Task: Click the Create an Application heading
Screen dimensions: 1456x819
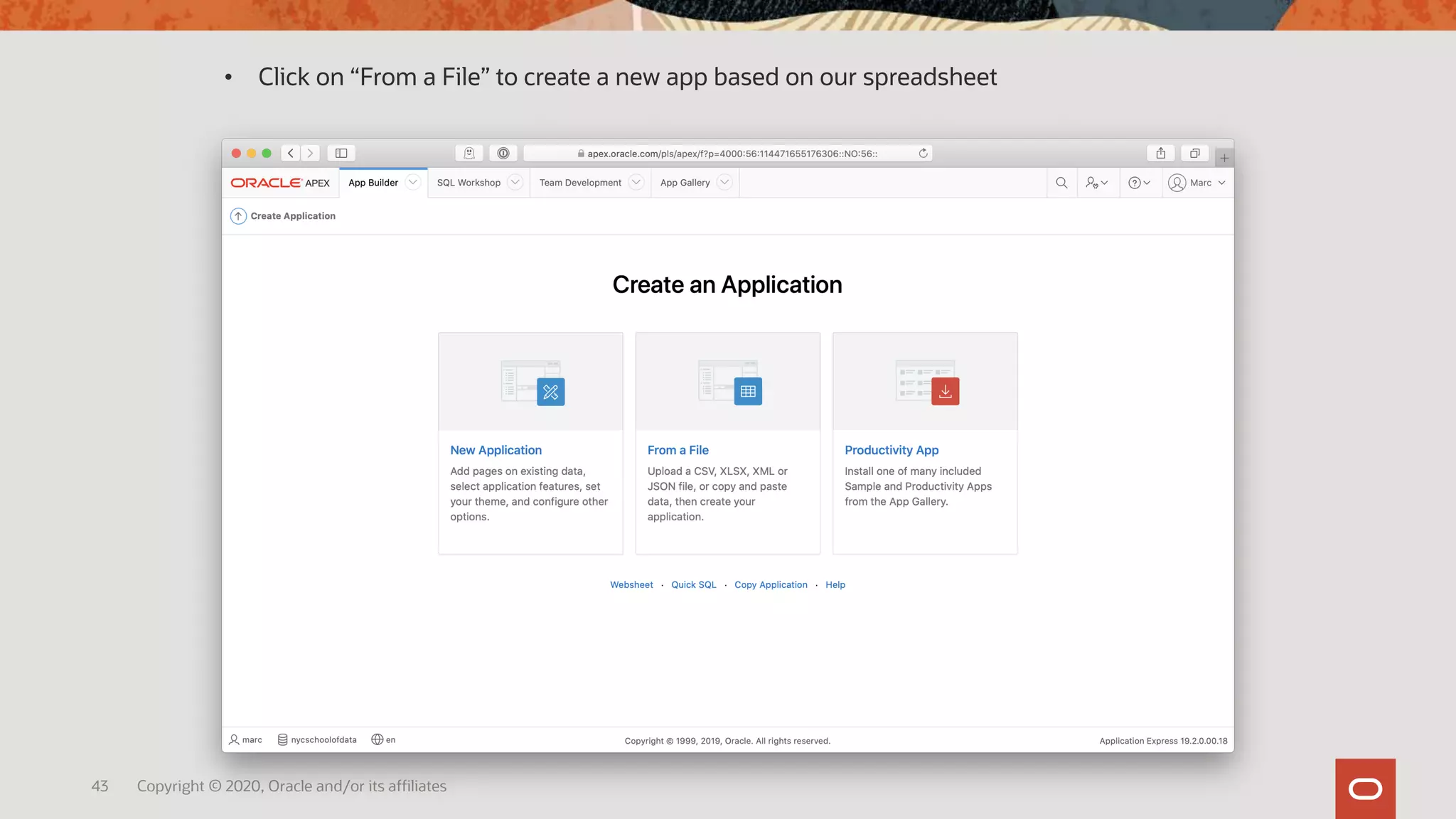Action: [727, 284]
